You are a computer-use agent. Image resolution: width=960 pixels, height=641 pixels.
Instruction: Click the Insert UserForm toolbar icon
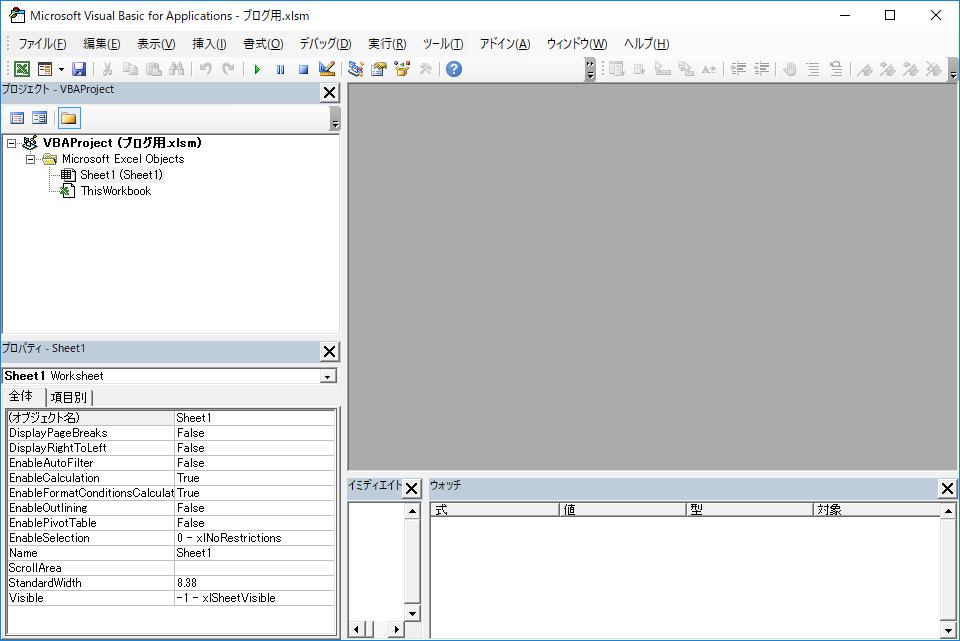(45, 69)
